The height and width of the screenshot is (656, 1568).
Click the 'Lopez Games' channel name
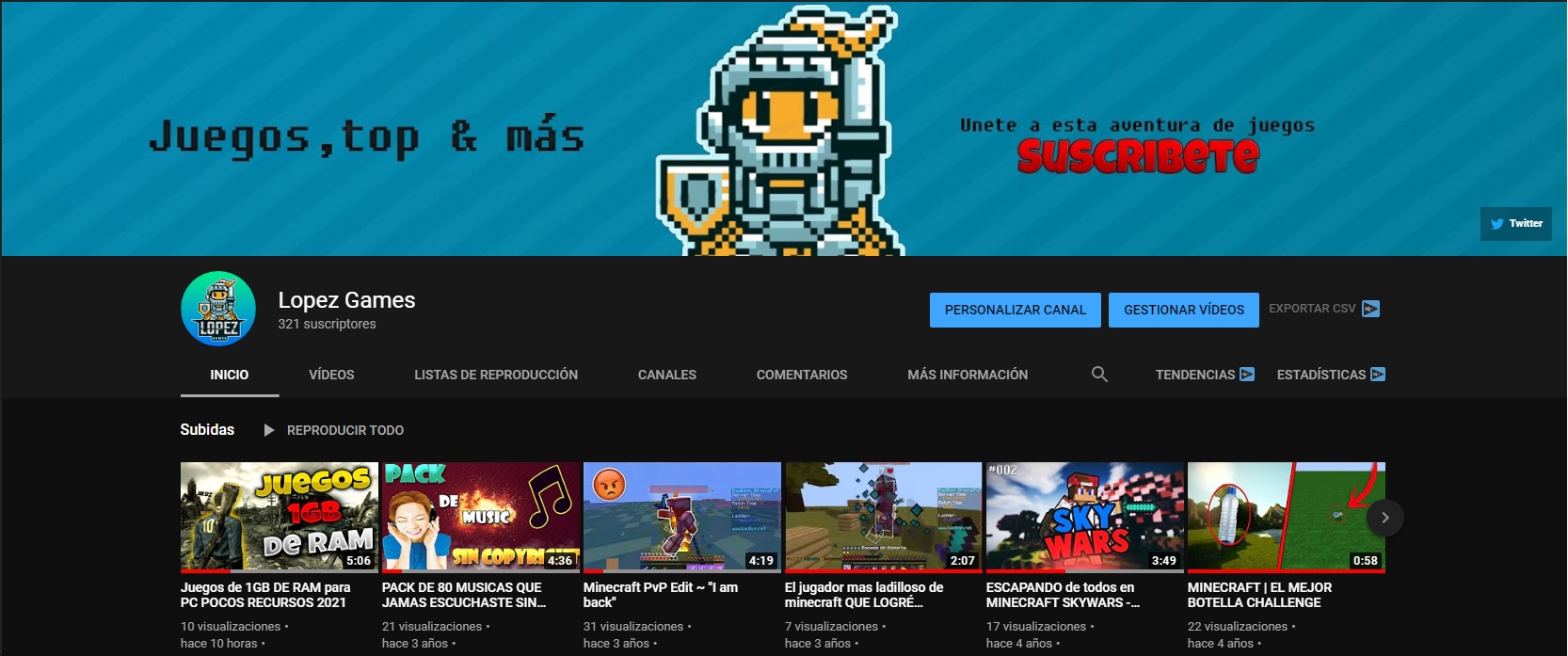(346, 300)
